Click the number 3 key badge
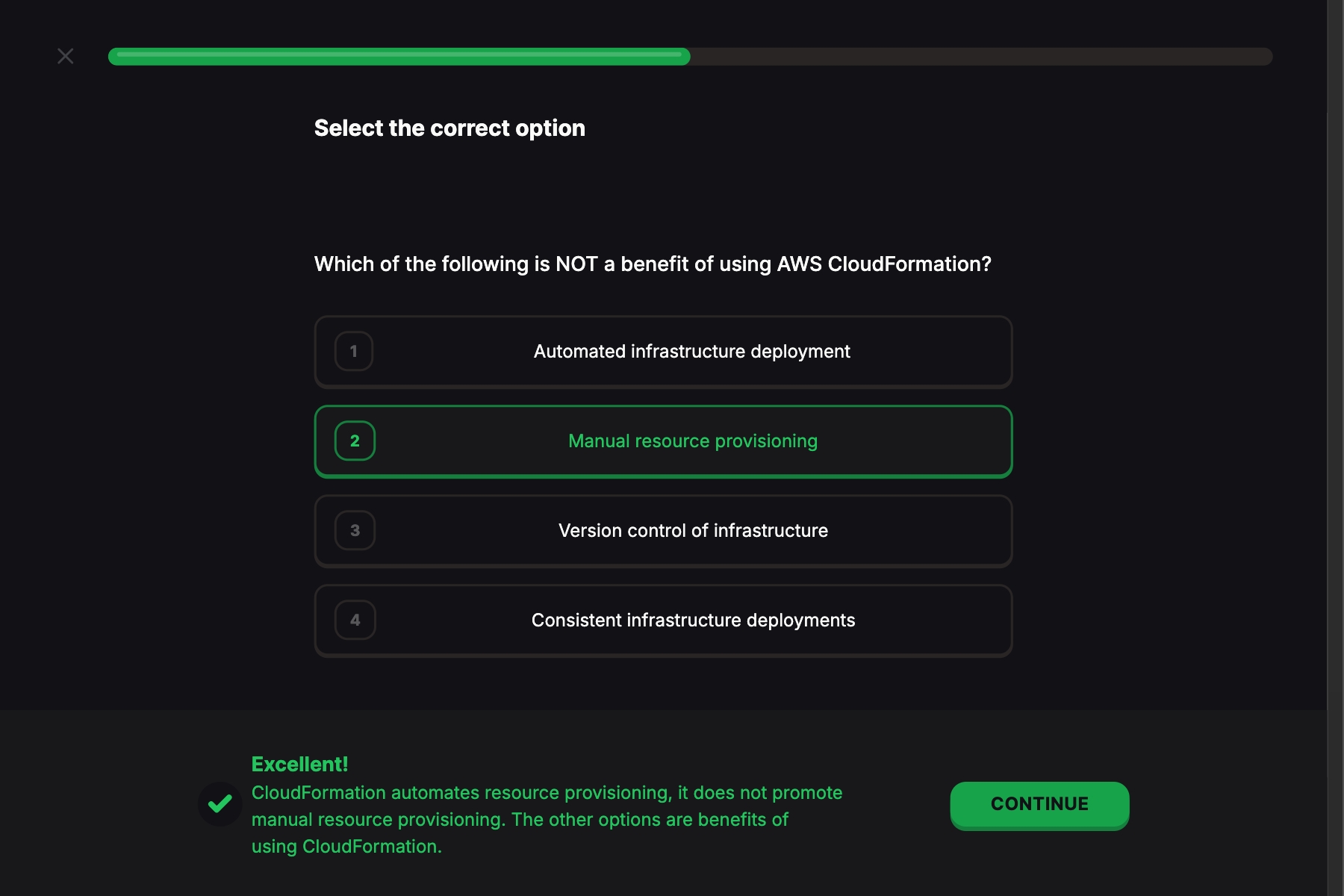Screen dimensions: 1344x896 [x=355, y=530]
